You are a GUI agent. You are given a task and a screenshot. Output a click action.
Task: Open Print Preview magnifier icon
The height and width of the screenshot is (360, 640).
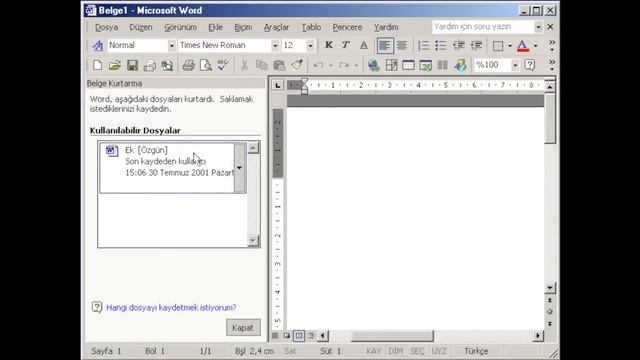pyautogui.click(x=205, y=65)
